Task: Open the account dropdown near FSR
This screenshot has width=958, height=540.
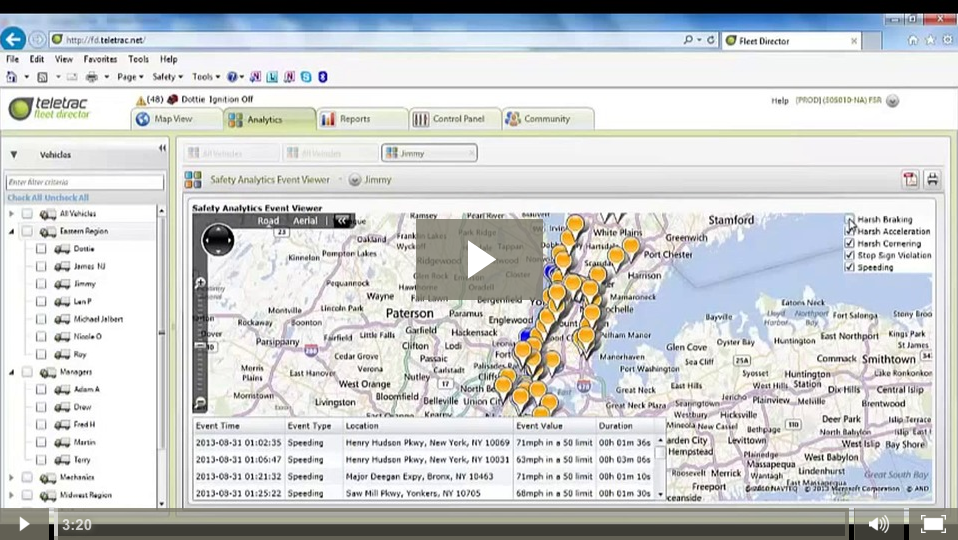Action: [x=893, y=101]
